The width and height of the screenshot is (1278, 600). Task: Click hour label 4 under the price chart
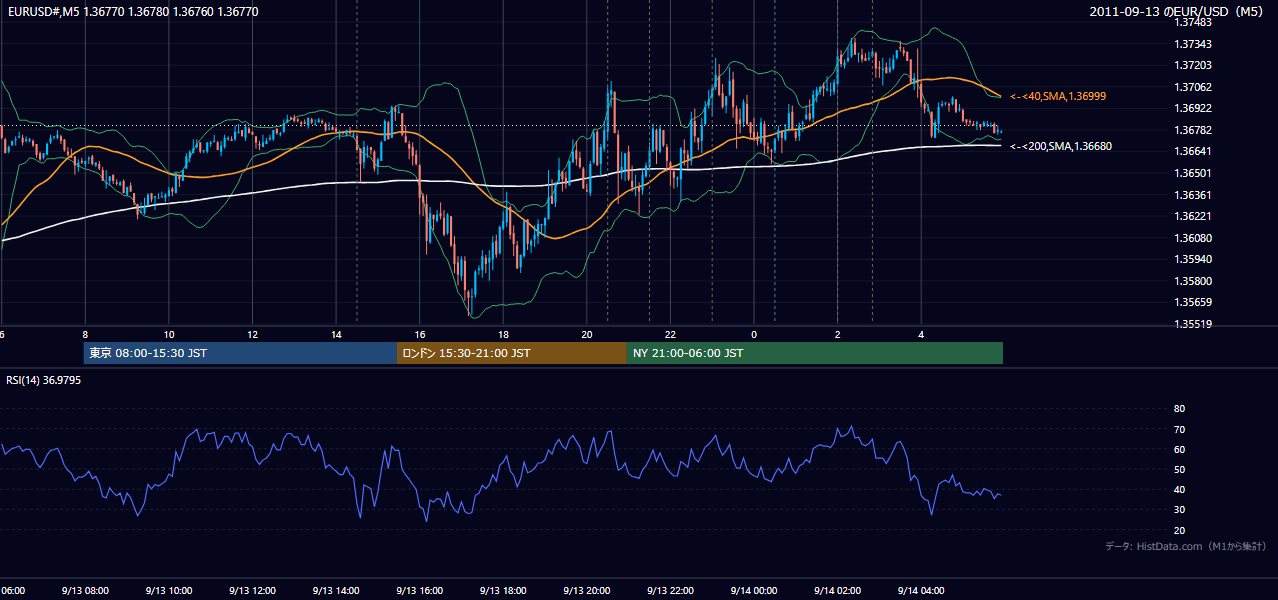click(x=921, y=335)
